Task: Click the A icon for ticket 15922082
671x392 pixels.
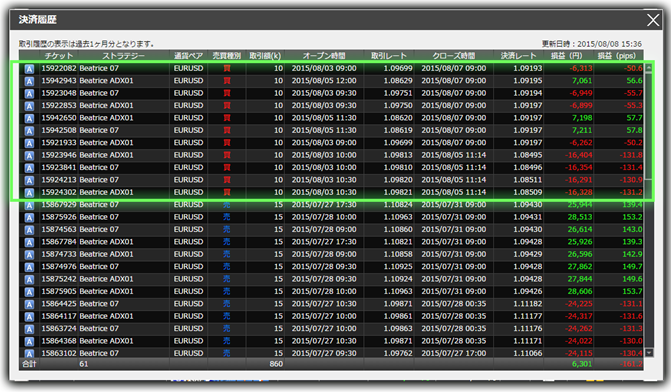Action: [x=29, y=68]
